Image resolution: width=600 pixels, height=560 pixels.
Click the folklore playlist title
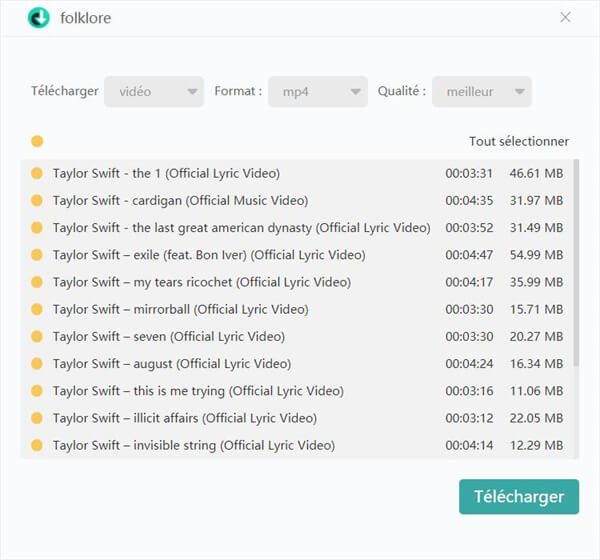(x=86, y=18)
